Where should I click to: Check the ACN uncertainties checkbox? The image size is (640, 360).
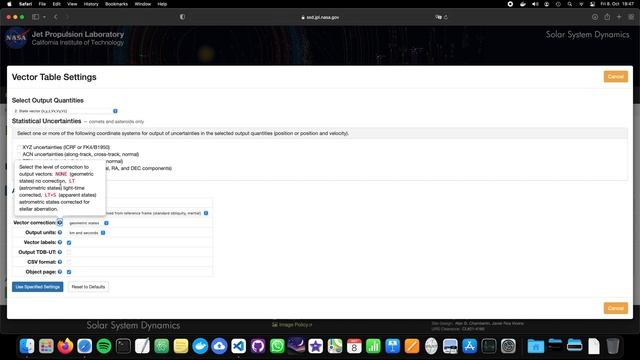(19, 154)
